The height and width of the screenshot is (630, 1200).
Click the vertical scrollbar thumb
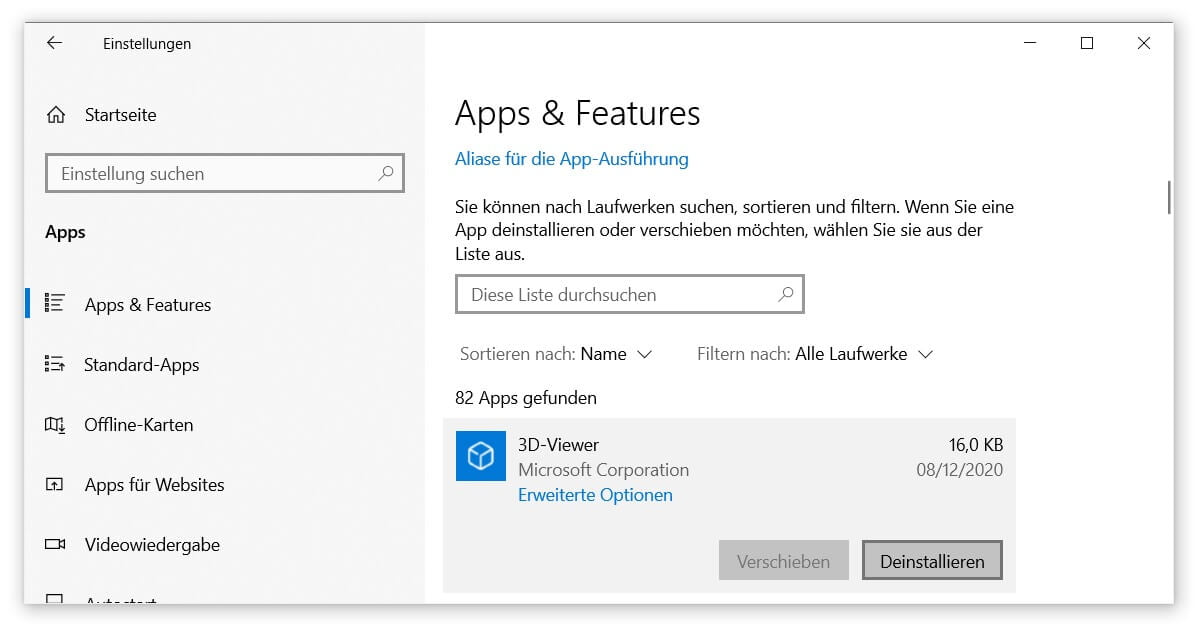click(1168, 196)
